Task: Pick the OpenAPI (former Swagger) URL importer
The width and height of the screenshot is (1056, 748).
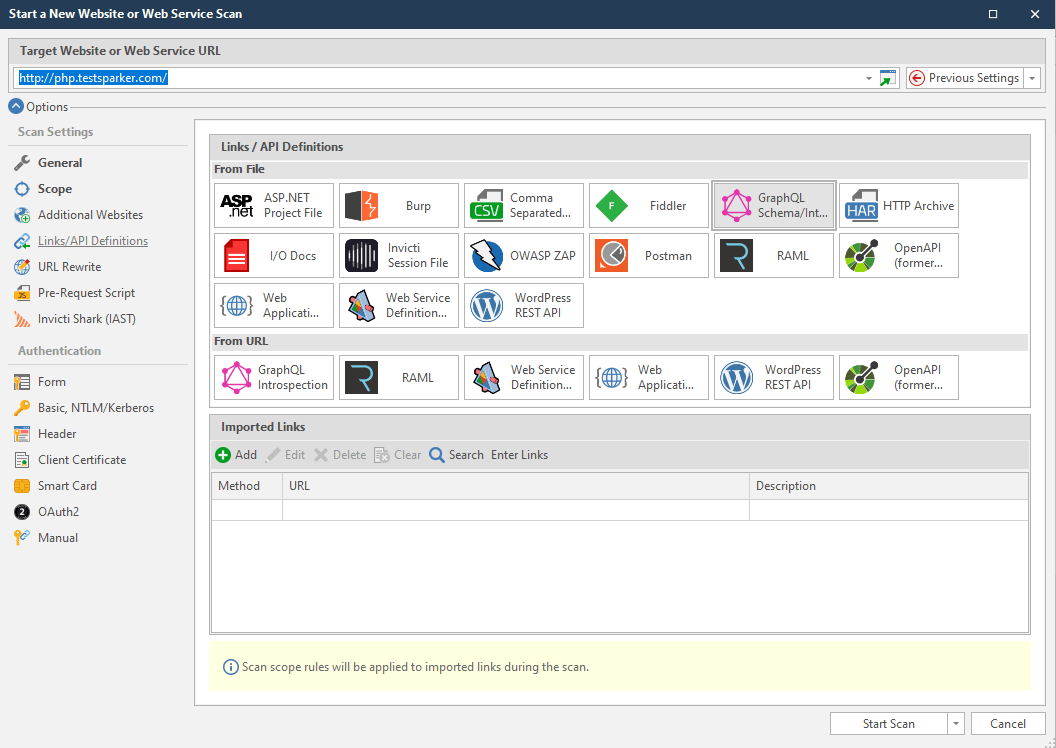Action: pos(898,377)
